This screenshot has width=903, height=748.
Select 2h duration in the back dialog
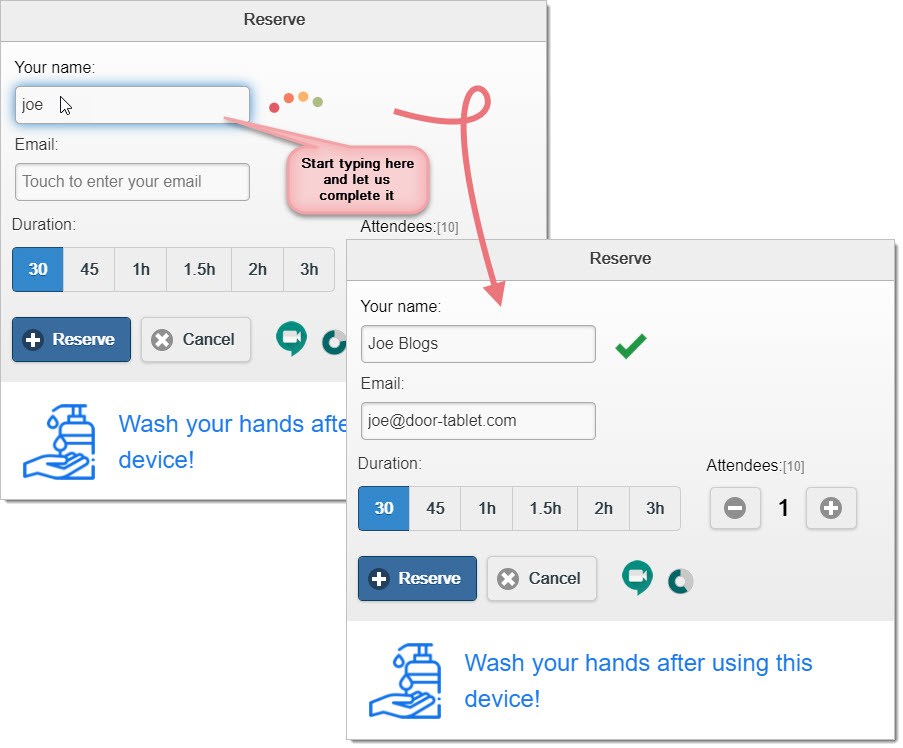coord(257,269)
